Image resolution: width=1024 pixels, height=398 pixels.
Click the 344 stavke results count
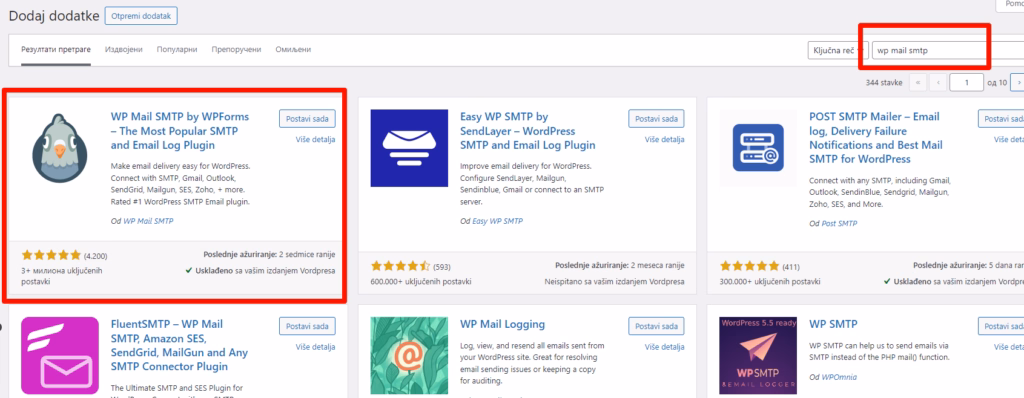pos(884,83)
